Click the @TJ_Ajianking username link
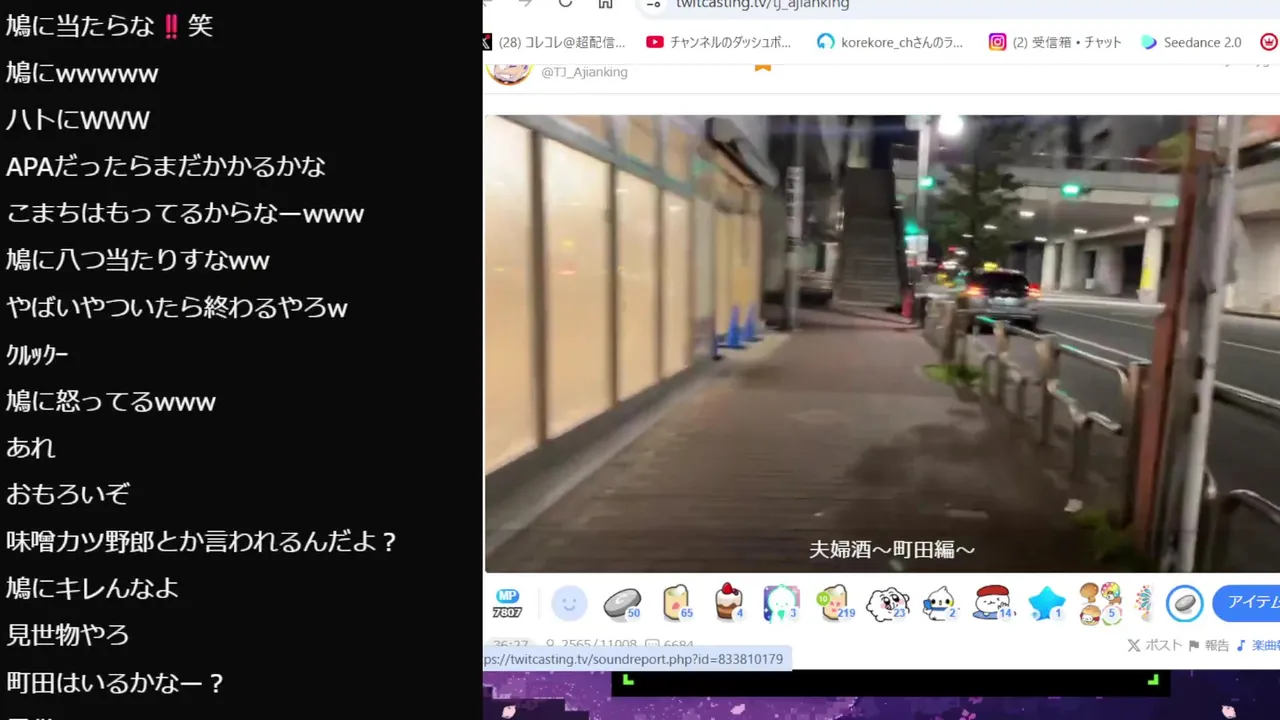Screen dimensions: 1280x720 pyautogui.click(x=584, y=72)
